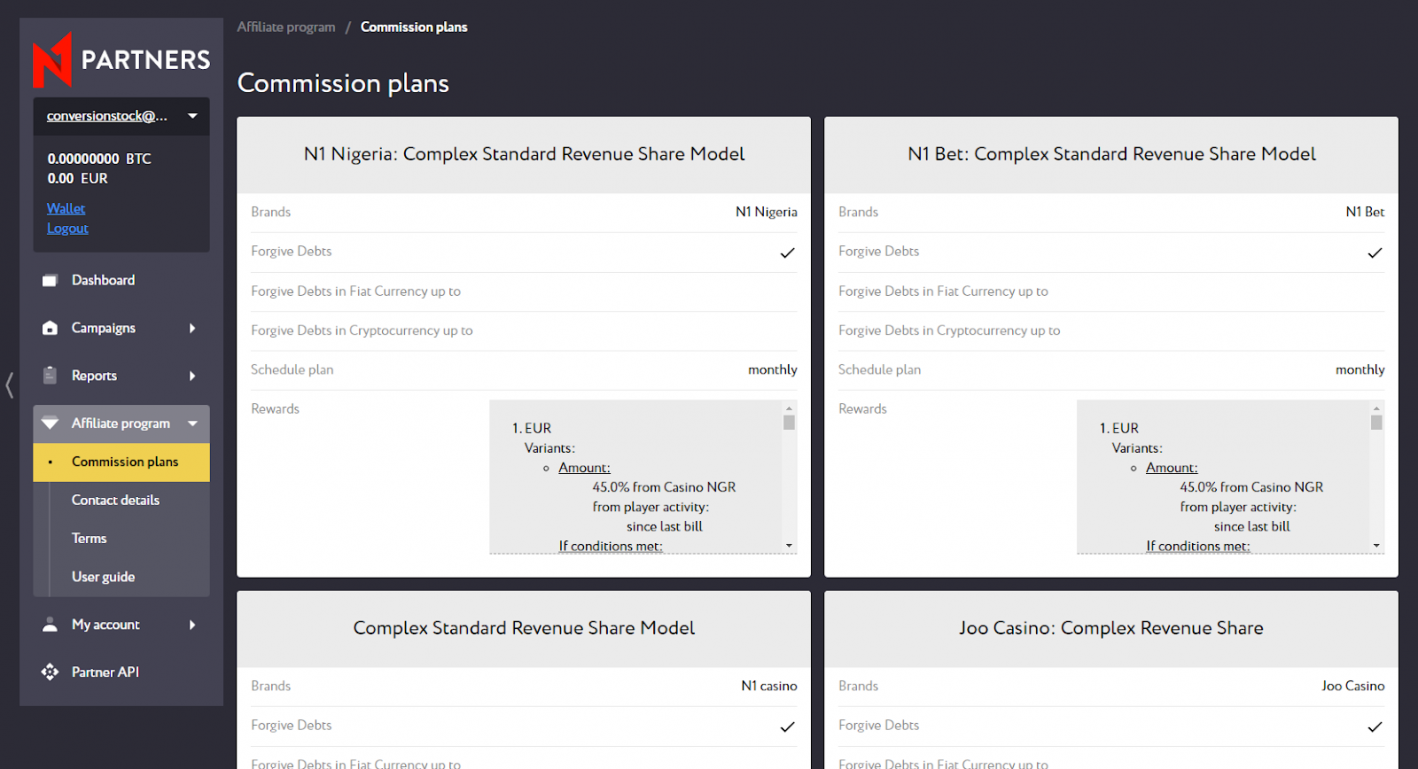This screenshot has height=769, width=1418.
Task: Click Joo Casino brand value
Action: [x=1353, y=686]
